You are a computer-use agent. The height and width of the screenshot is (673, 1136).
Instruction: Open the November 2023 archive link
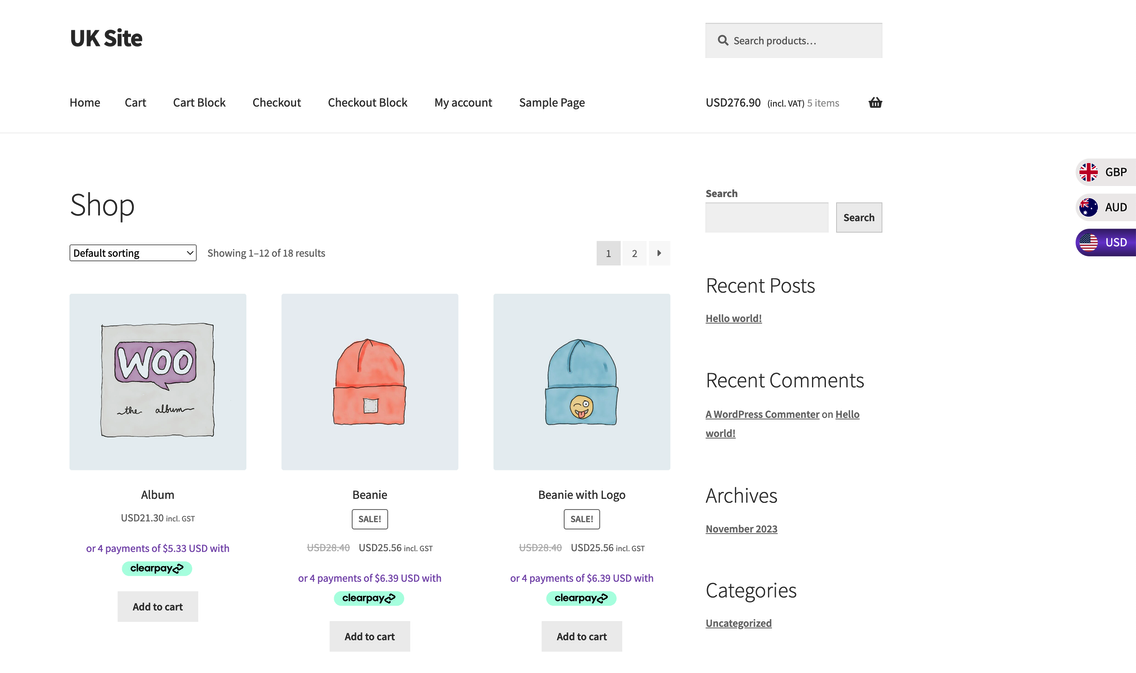(x=741, y=529)
